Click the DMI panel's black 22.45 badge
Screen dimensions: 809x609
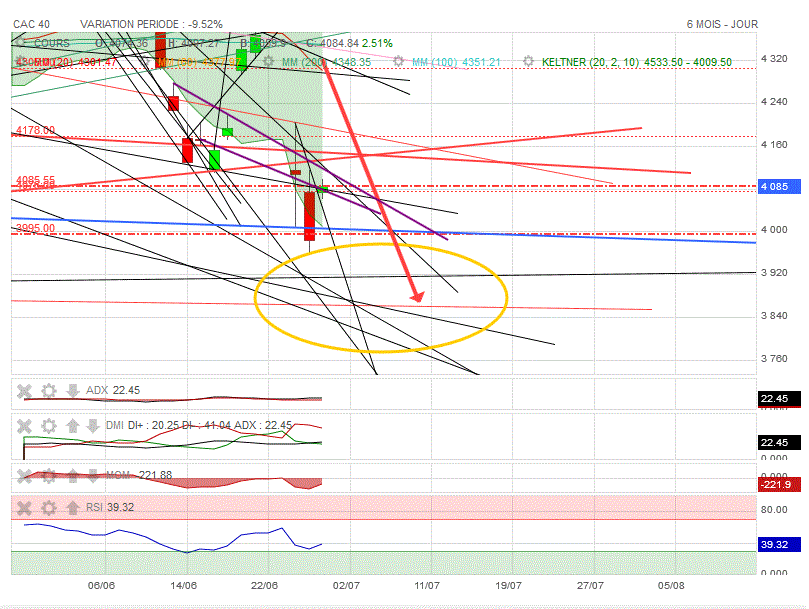point(780,442)
